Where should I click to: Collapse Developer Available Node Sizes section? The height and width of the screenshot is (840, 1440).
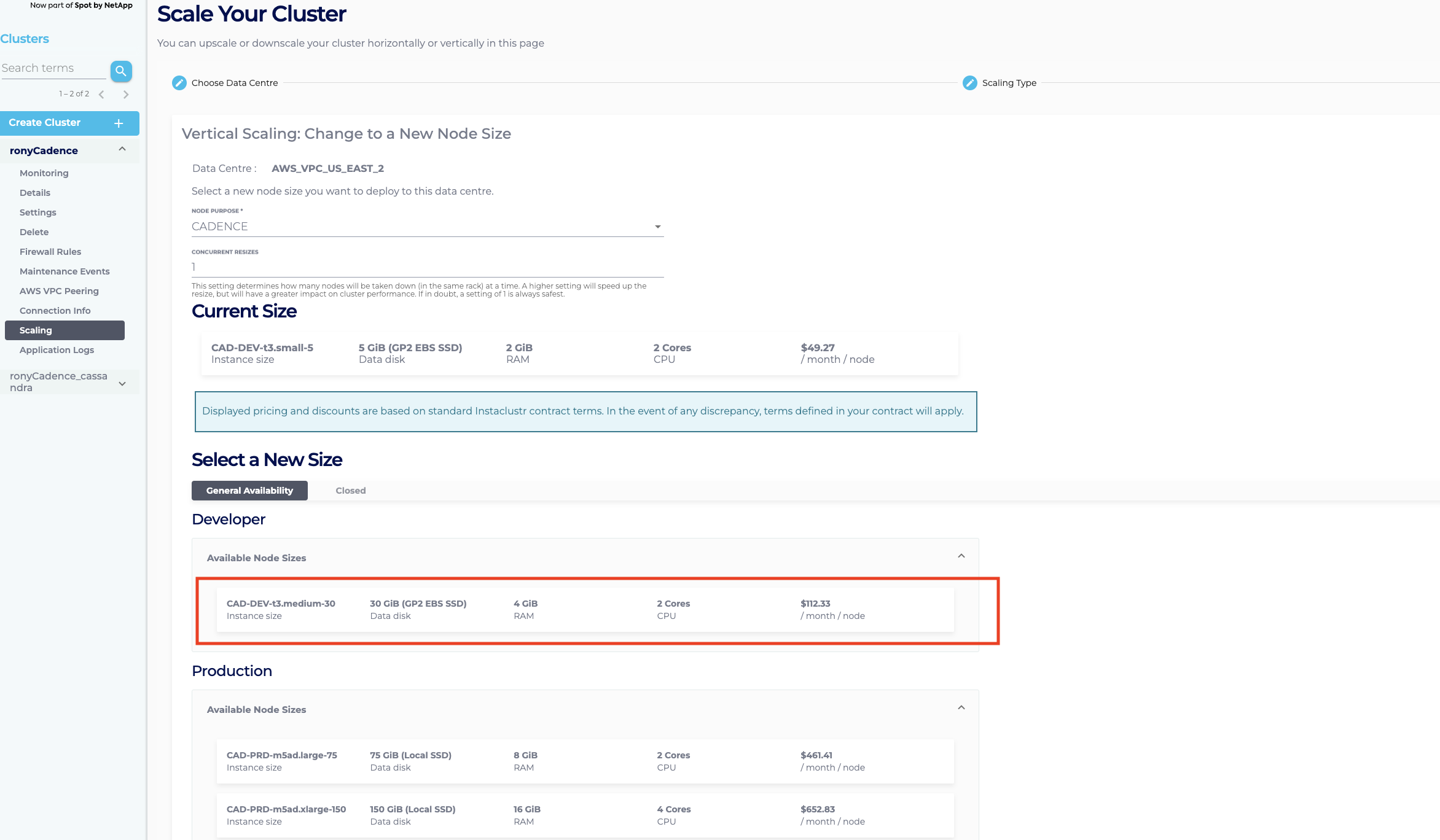(961, 556)
